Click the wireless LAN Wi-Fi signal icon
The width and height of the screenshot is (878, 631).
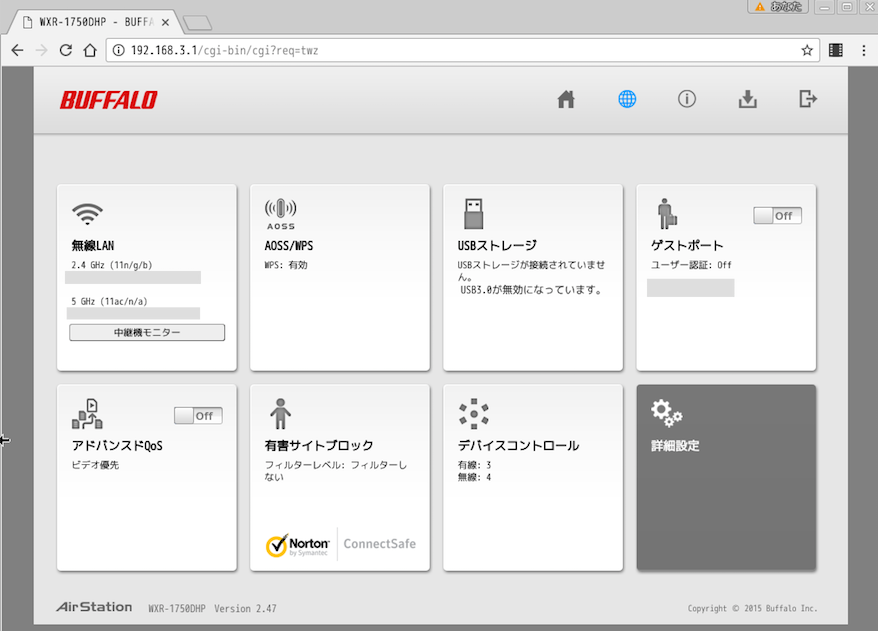tap(87, 214)
